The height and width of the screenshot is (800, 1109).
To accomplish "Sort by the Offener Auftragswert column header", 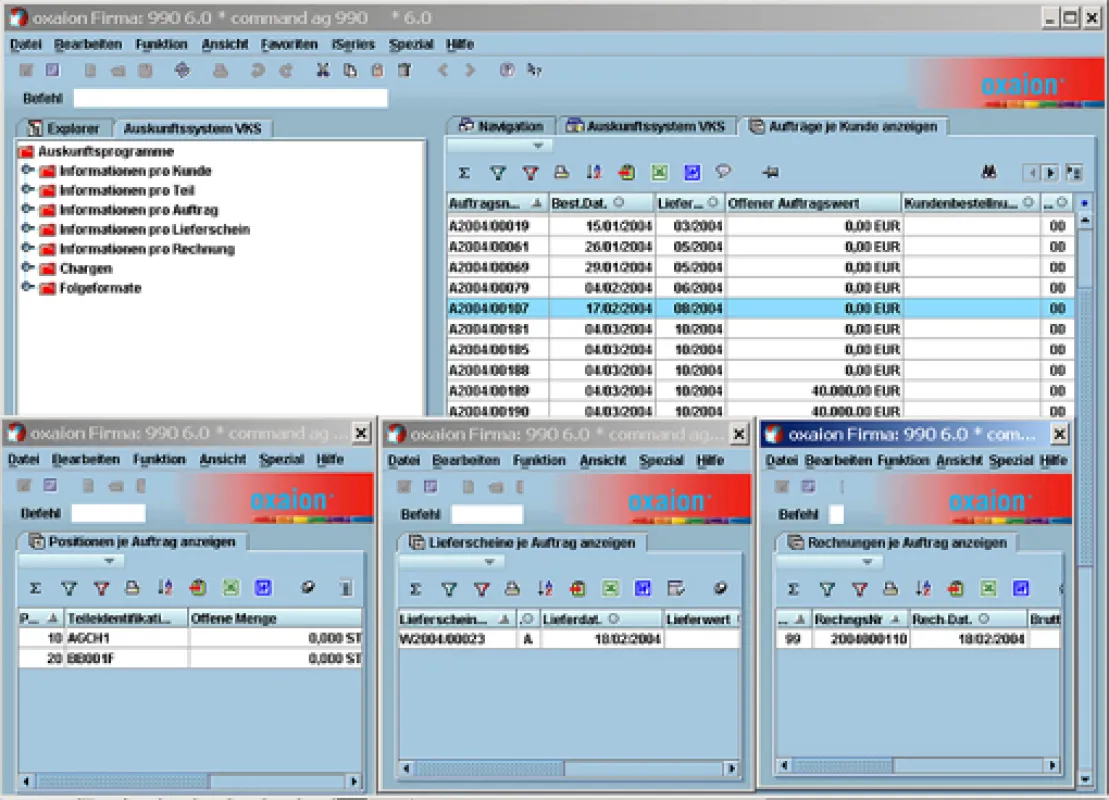I will click(813, 204).
